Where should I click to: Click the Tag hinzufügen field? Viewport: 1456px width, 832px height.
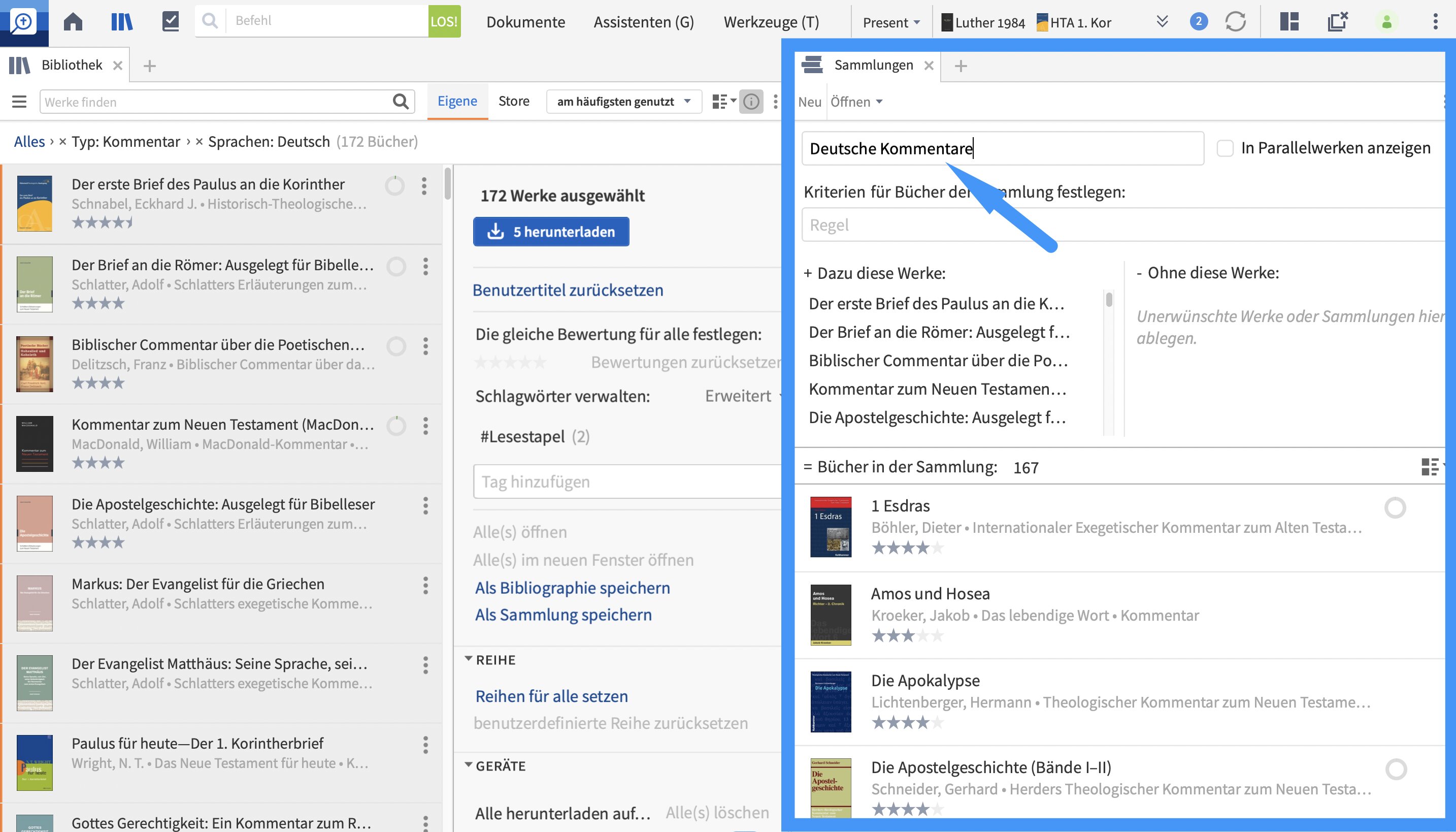point(627,482)
